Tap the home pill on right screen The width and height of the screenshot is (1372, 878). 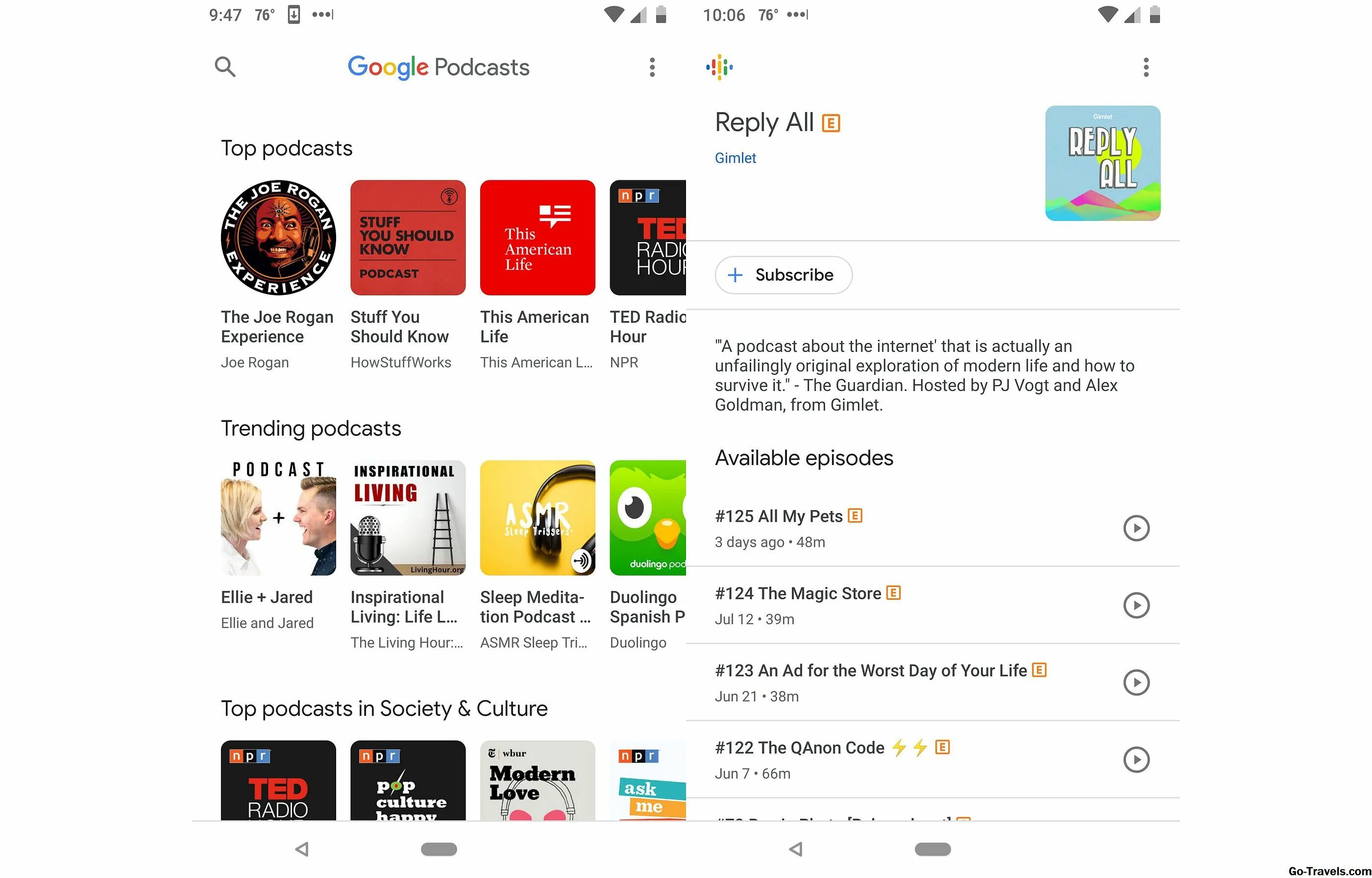tap(932, 849)
